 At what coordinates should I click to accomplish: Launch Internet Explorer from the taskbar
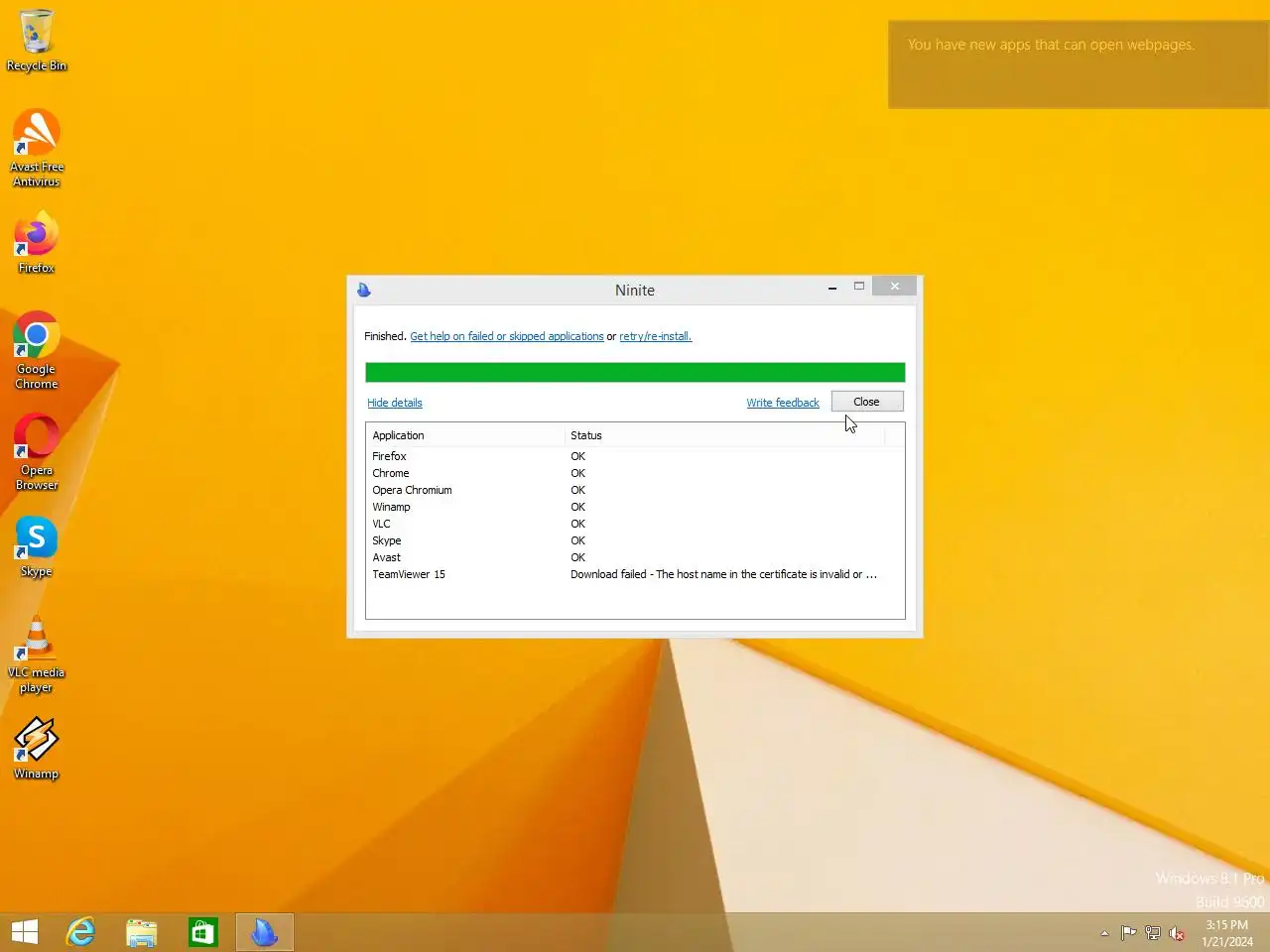80,932
